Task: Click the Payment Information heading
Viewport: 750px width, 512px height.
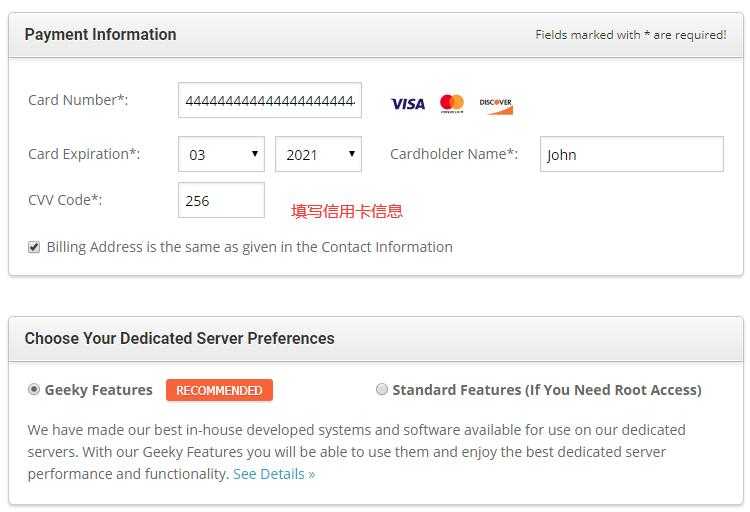Action: point(100,34)
